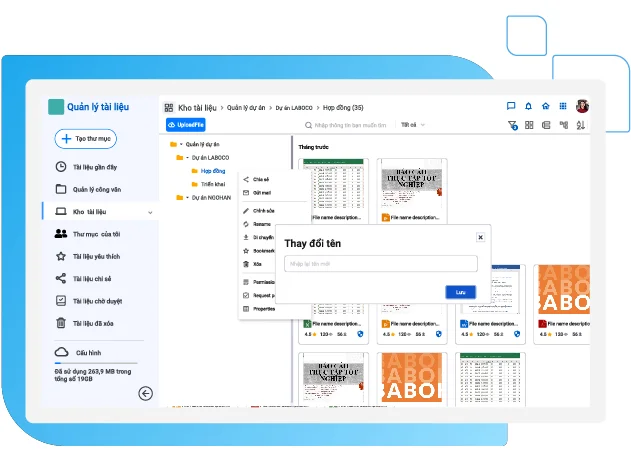Open the filter funnel icon
Image resolution: width=631 pixels, height=461 pixels.
(x=512, y=126)
